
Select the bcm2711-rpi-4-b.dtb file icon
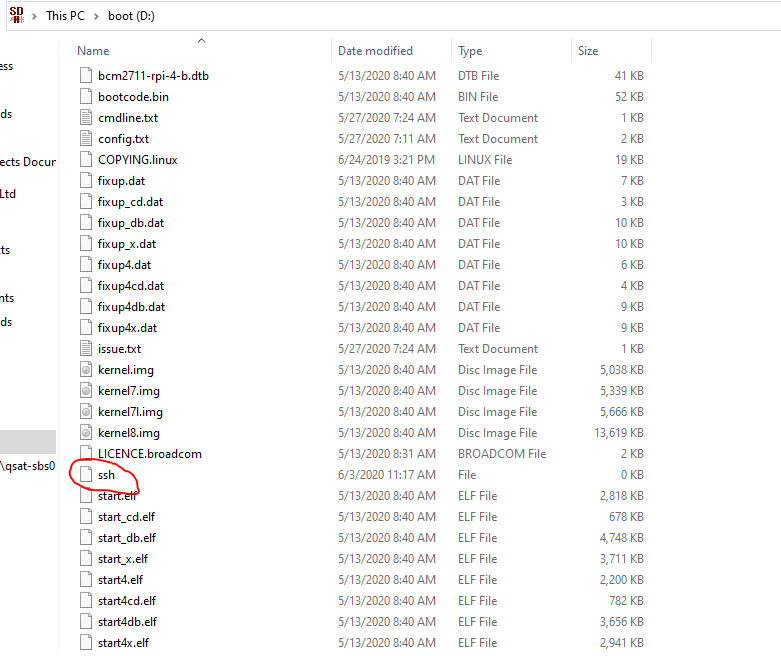coord(86,76)
